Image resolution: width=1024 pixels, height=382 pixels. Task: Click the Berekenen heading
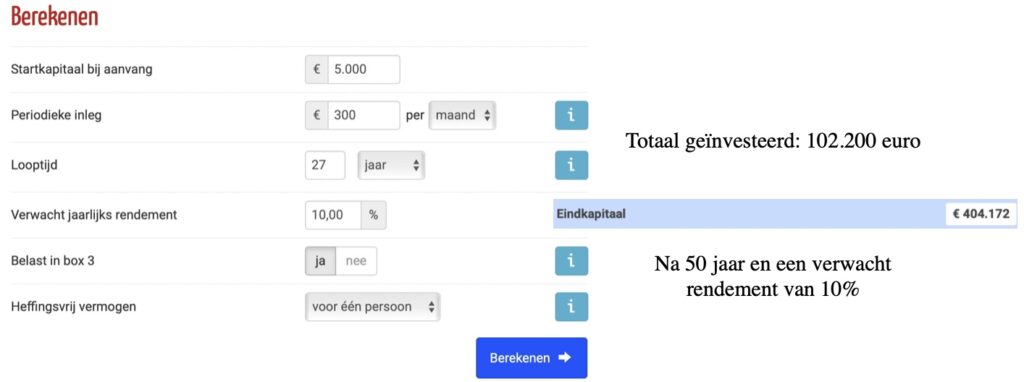[x=54, y=17]
